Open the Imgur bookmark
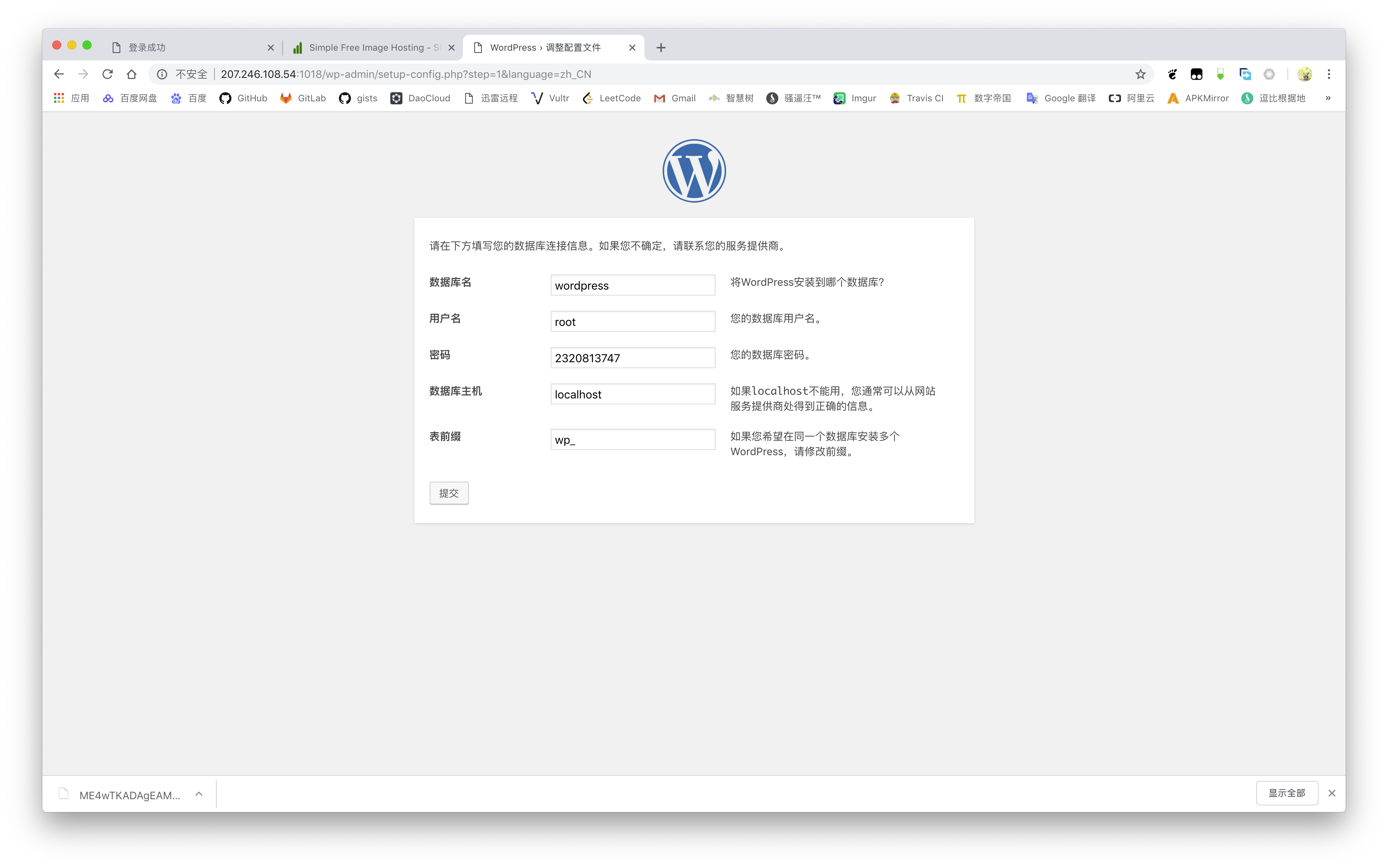Image resolution: width=1388 pixels, height=868 pixels. pos(855,98)
